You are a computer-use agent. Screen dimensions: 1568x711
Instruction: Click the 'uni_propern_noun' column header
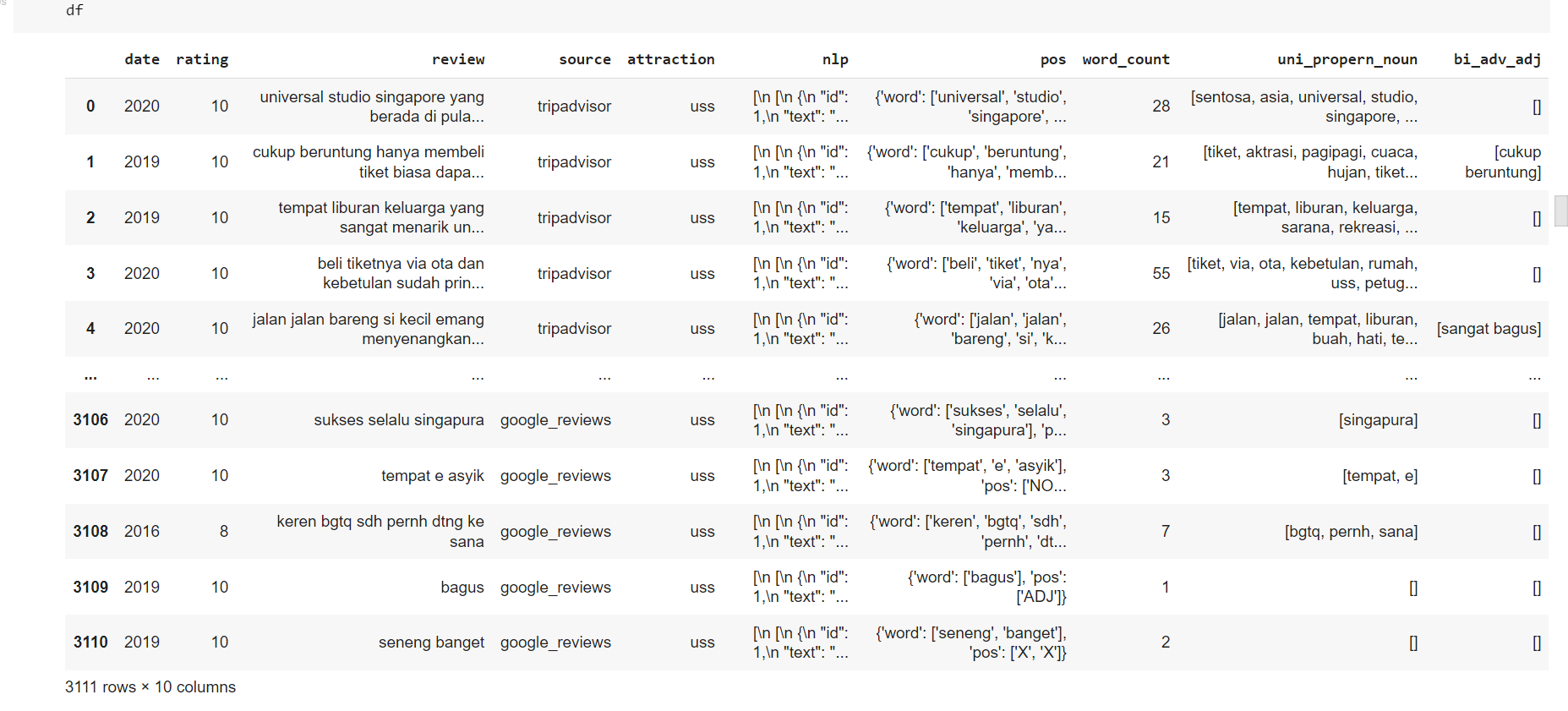point(1347,59)
